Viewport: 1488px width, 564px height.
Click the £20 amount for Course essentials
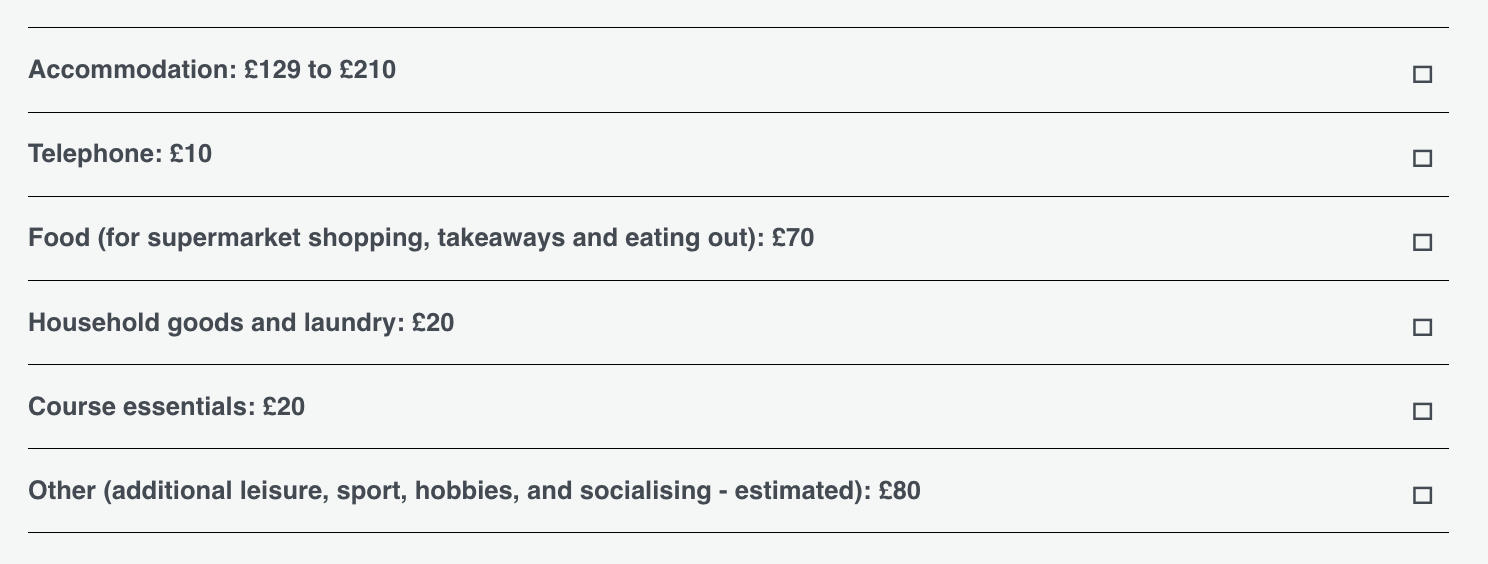click(284, 407)
